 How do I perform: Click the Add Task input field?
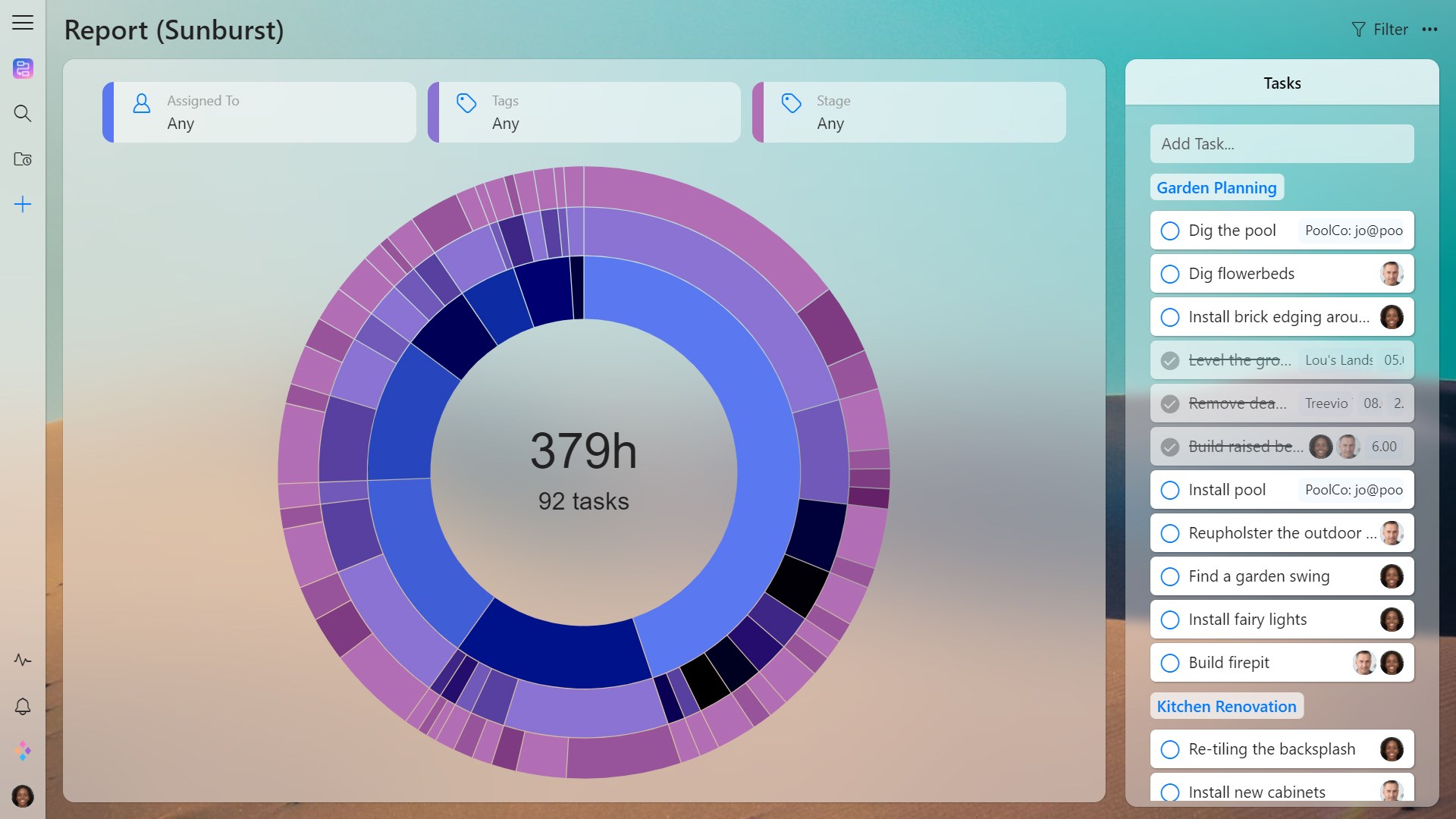tap(1282, 144)
